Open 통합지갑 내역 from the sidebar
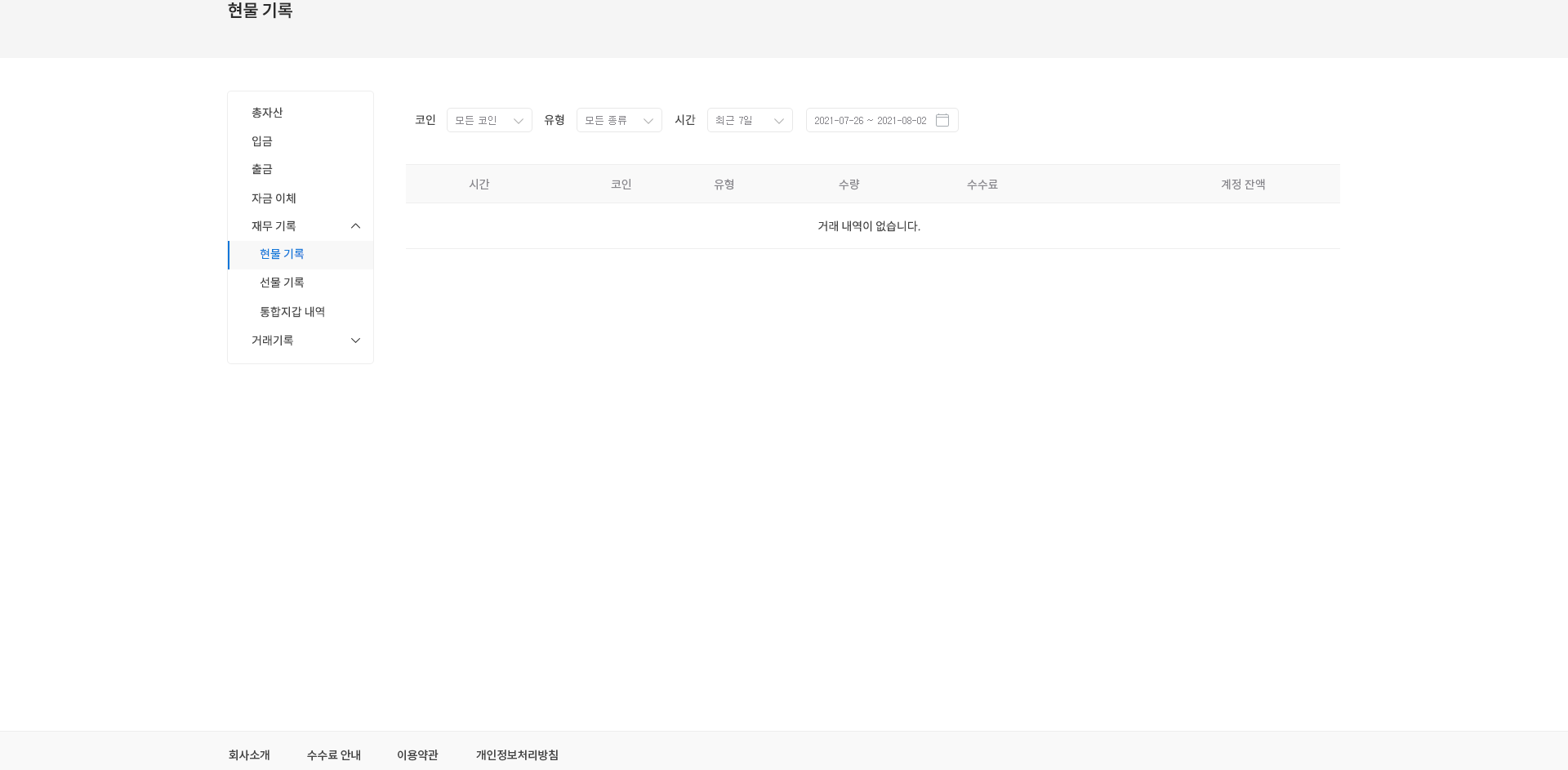This screenshot has width=1568, height=770. point(292,311)
